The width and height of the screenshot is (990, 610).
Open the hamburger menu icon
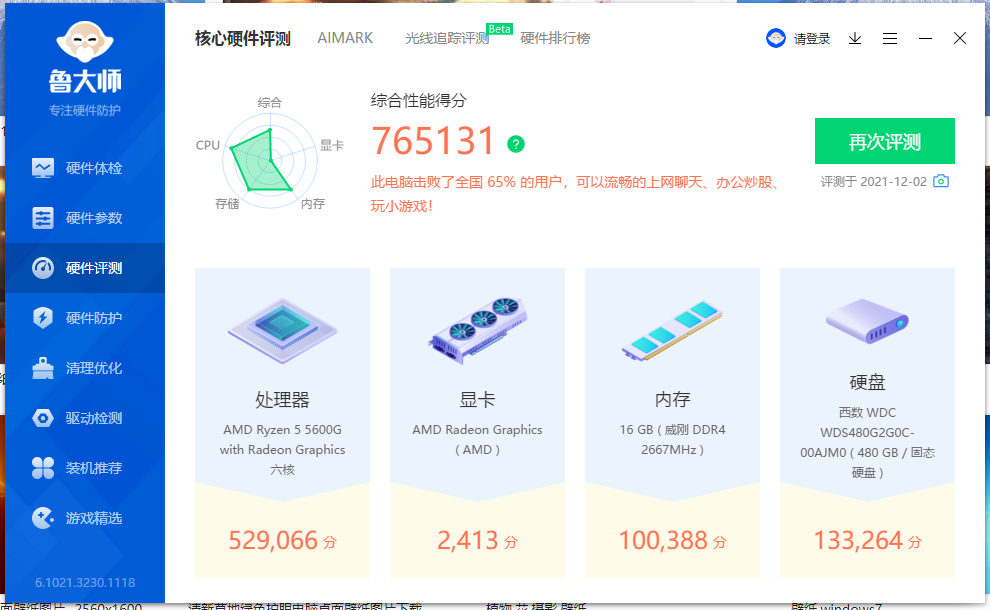(890, 39)
